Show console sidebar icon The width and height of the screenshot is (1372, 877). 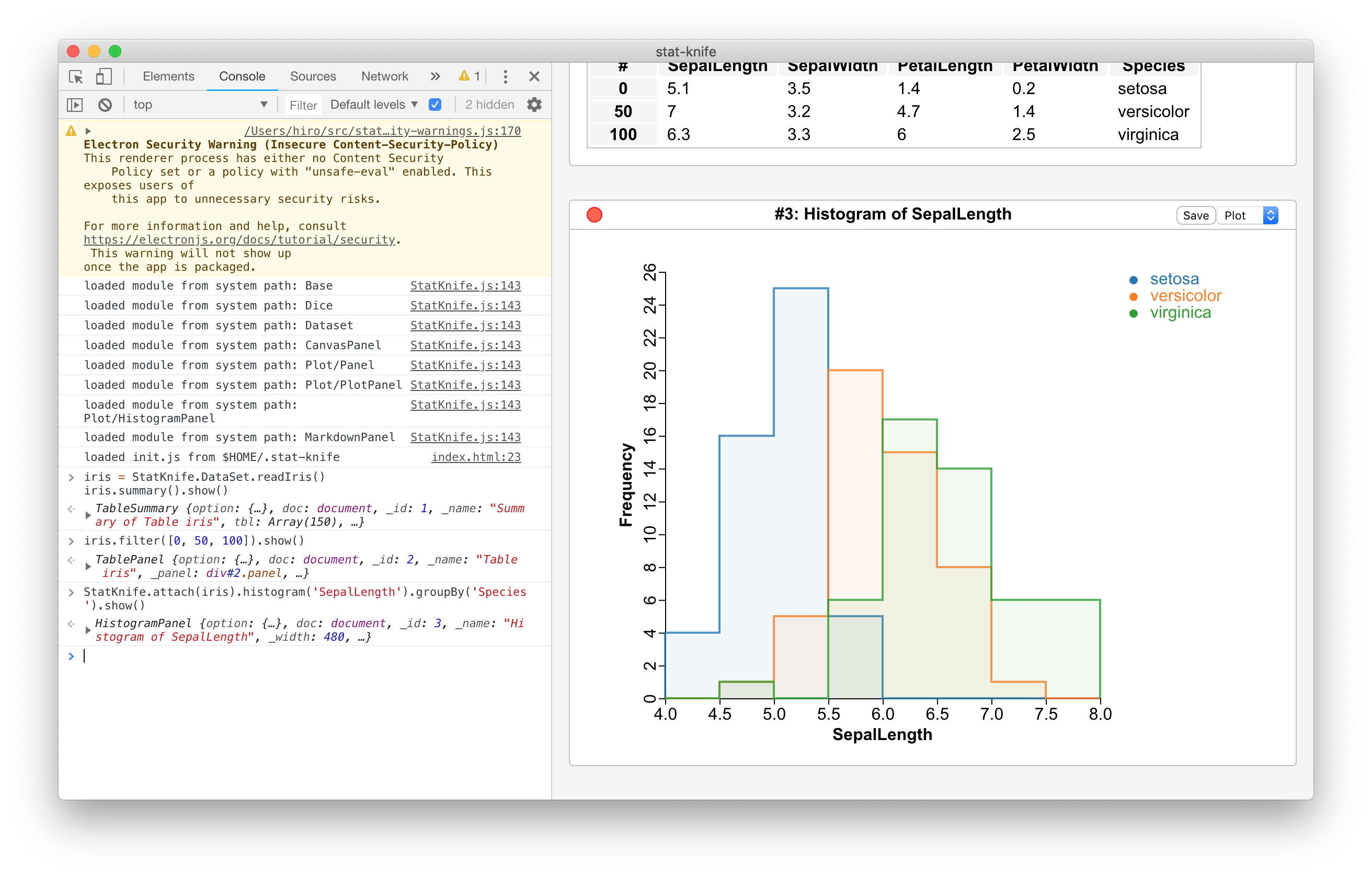(x=75, y=105)
